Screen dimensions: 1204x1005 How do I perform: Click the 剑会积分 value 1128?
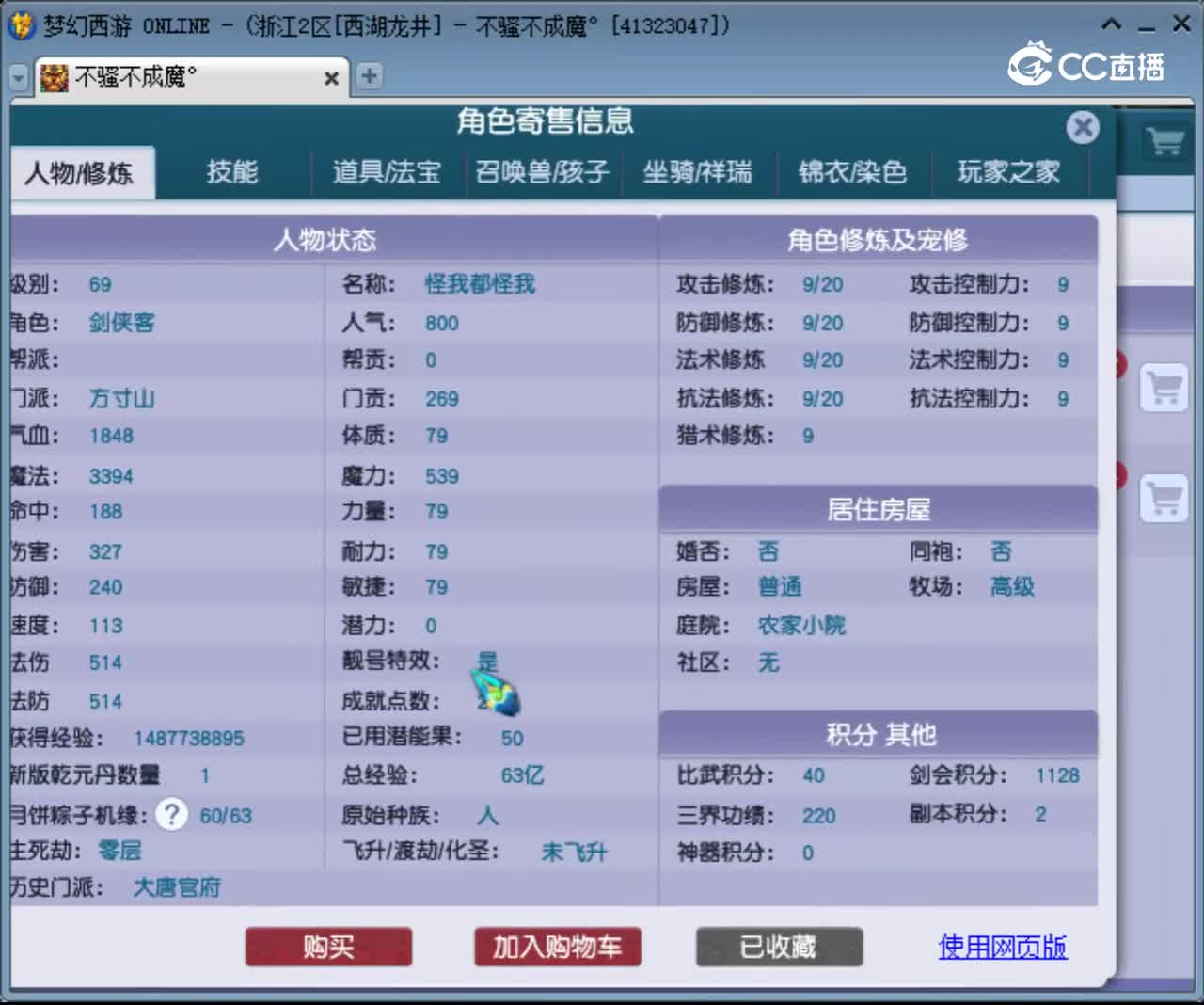point(1057,775)
